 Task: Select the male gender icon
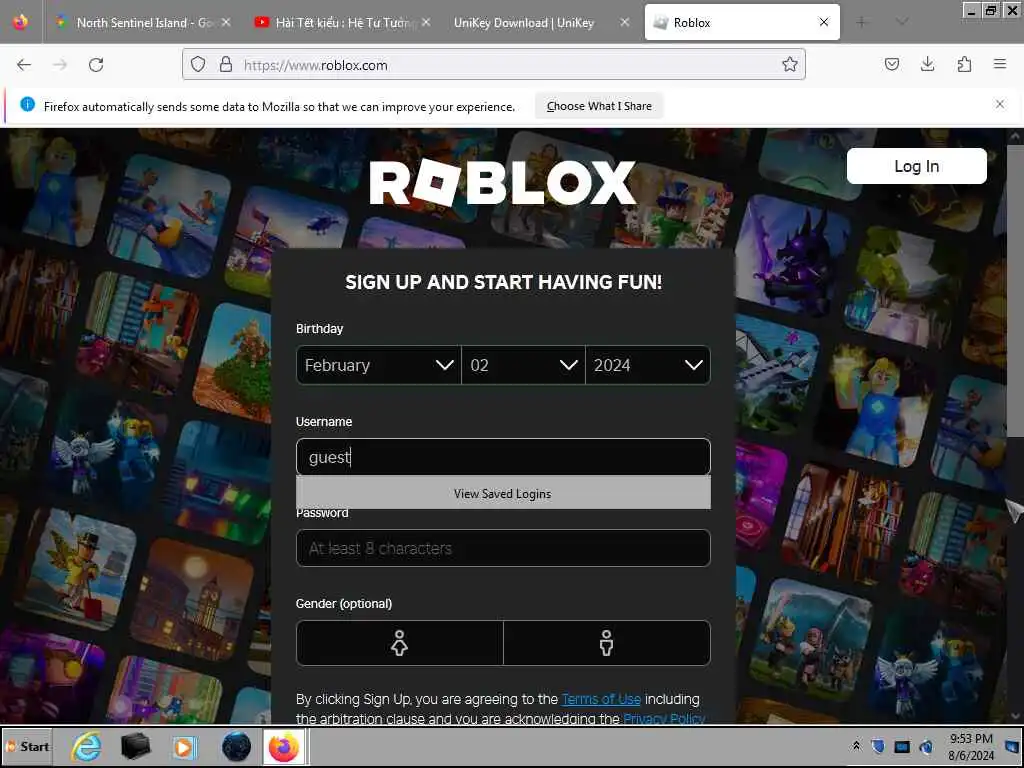pyautogui.click(x=607, y=643)
